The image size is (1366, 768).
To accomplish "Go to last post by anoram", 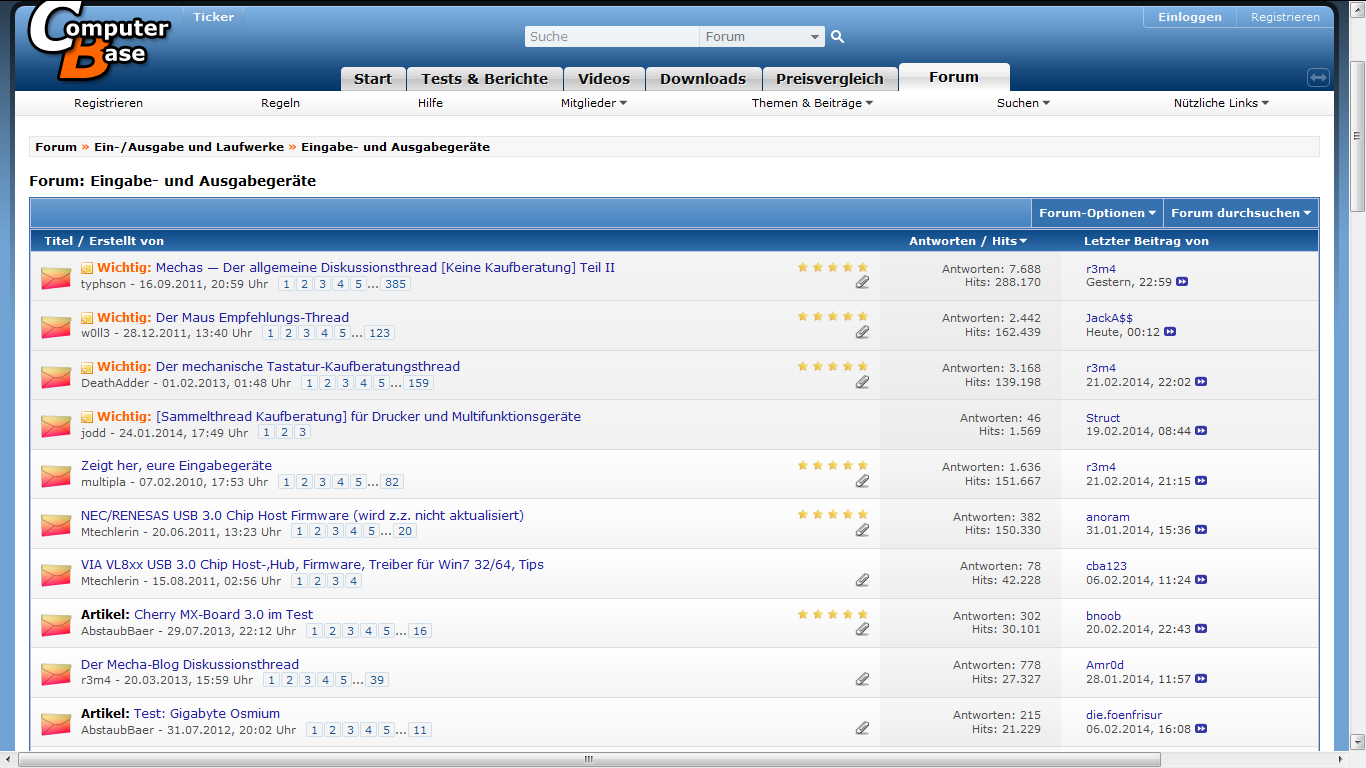I will click(x=1201, y=531).
